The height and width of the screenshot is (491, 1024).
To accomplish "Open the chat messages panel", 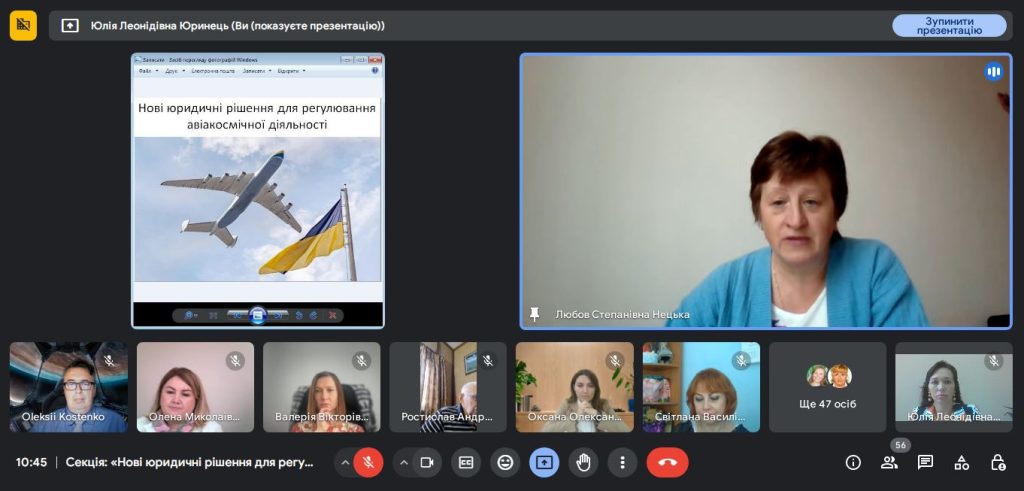I will coord(925,462).
